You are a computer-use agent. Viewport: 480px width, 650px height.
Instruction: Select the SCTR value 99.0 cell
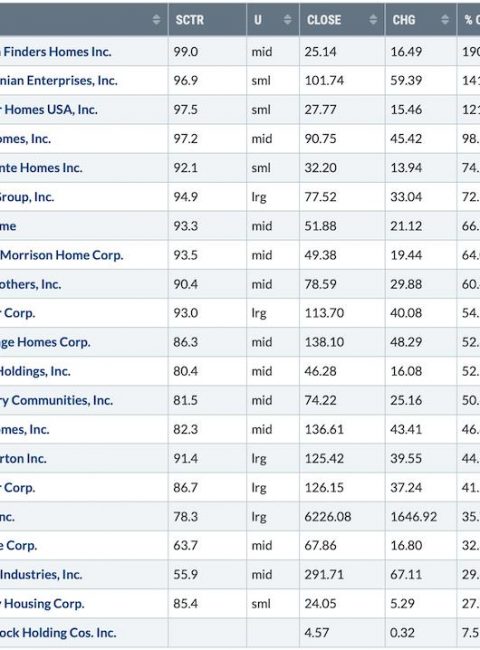(x=185, y=52)
